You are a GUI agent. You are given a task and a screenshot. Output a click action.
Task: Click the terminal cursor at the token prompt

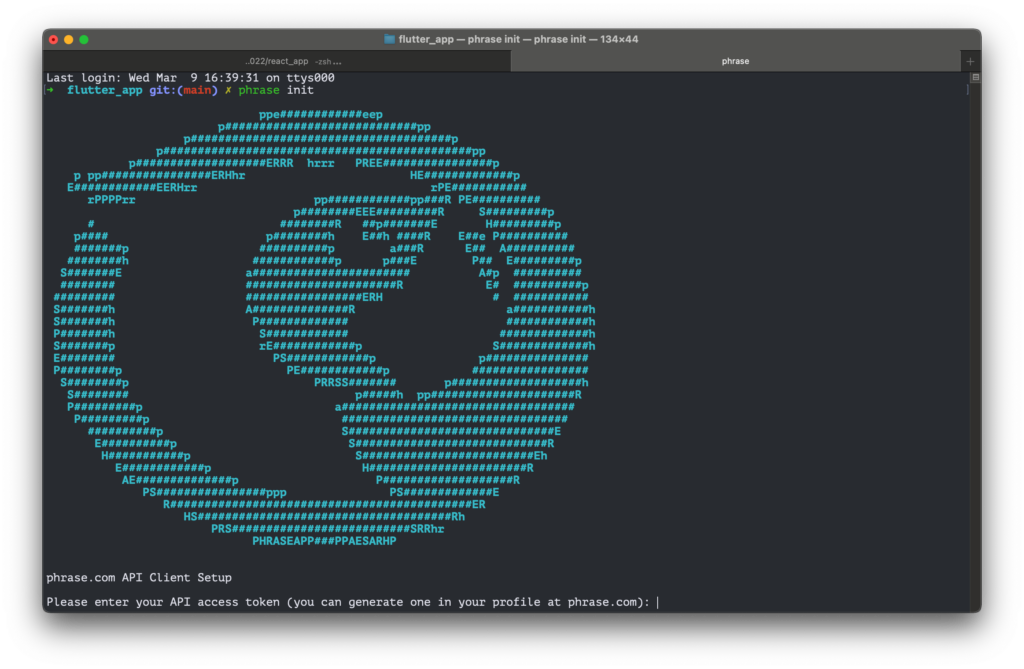pyautogui.click(x=658, y=601)
